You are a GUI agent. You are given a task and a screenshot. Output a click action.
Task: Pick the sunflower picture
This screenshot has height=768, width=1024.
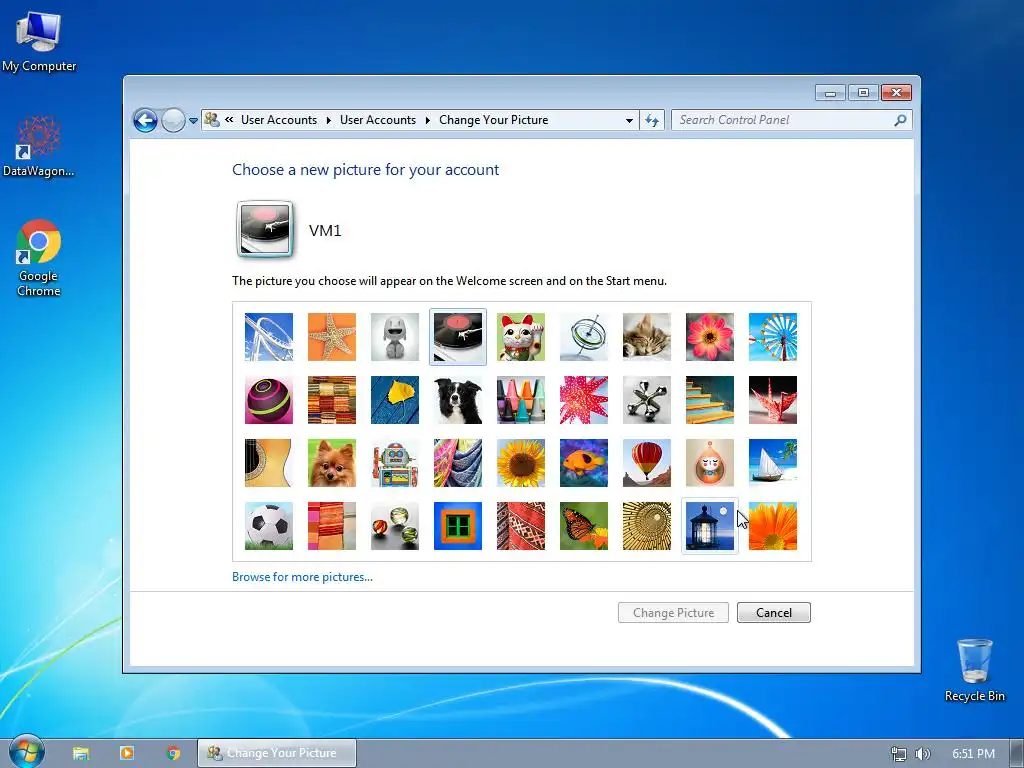[x=520, y=463]
